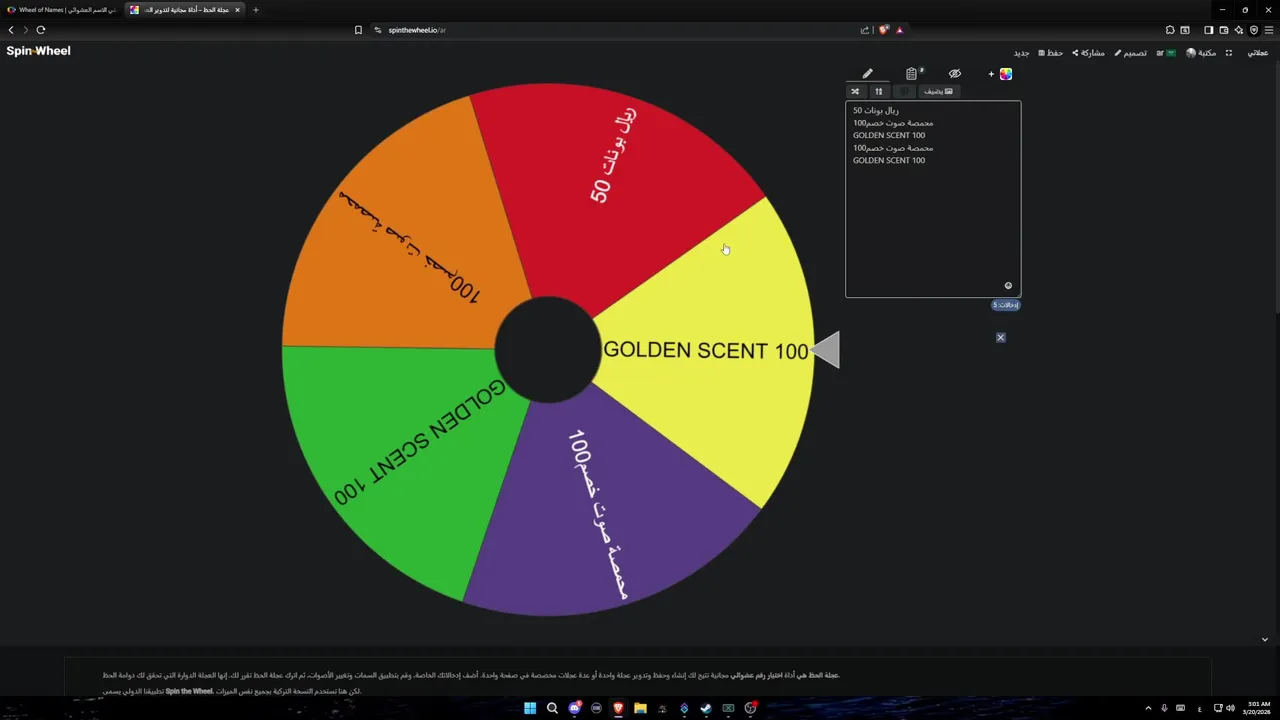Screen dimensions: 1280x720
Task: Open Discord from the taskbar
Action: pyautogui.click(x=574, y=709)
